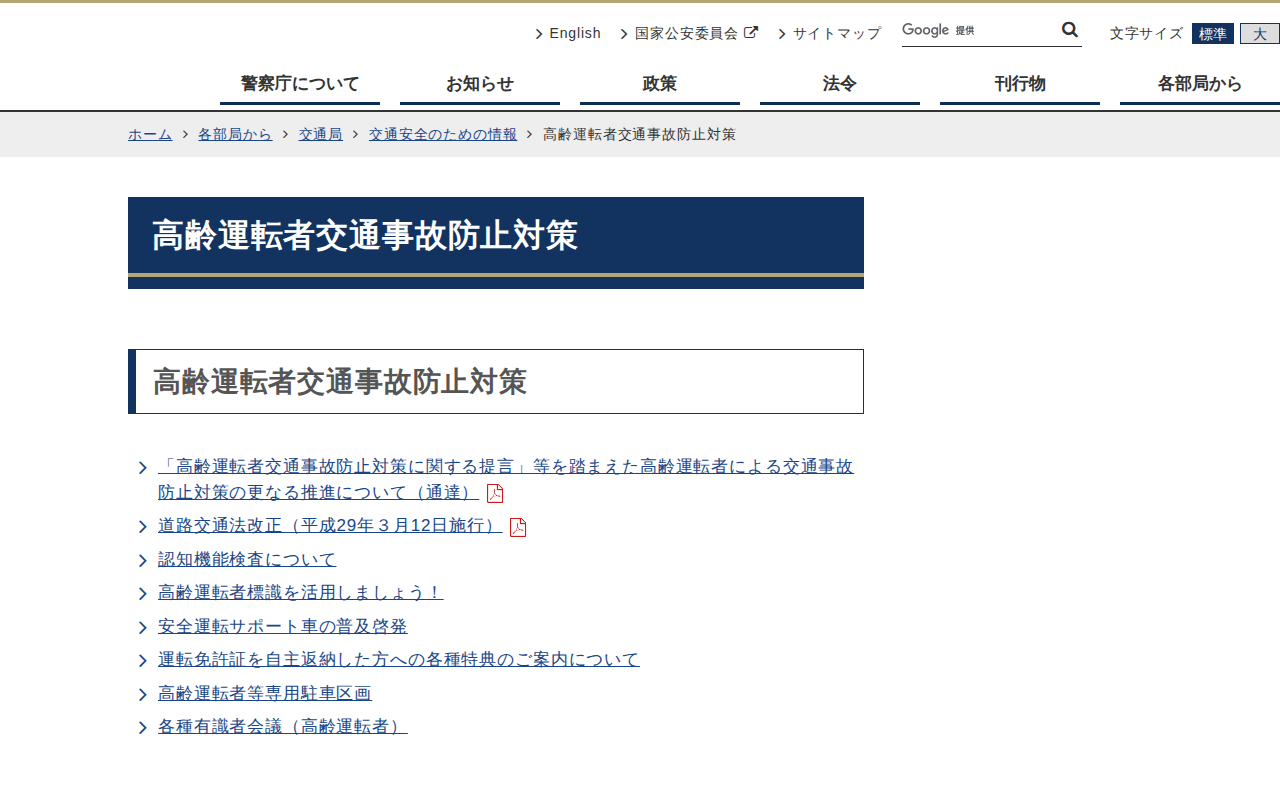This screenshot has height=800, width=1280.
Task: Open 高齢運転者等専用駐車区画 link
Action: point(265,693)
